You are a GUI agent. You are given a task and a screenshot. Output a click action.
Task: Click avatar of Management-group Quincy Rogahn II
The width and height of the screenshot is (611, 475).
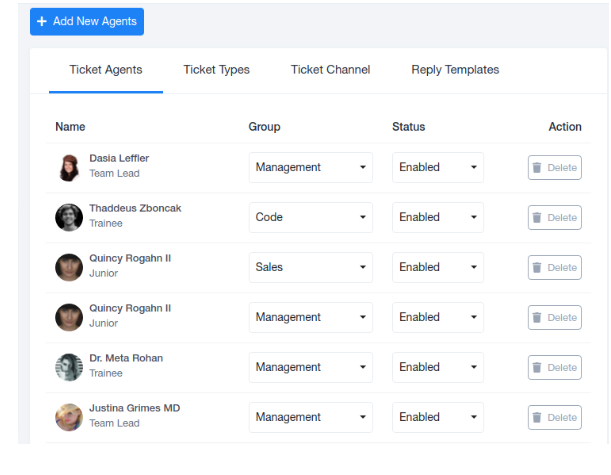(69, 317)
